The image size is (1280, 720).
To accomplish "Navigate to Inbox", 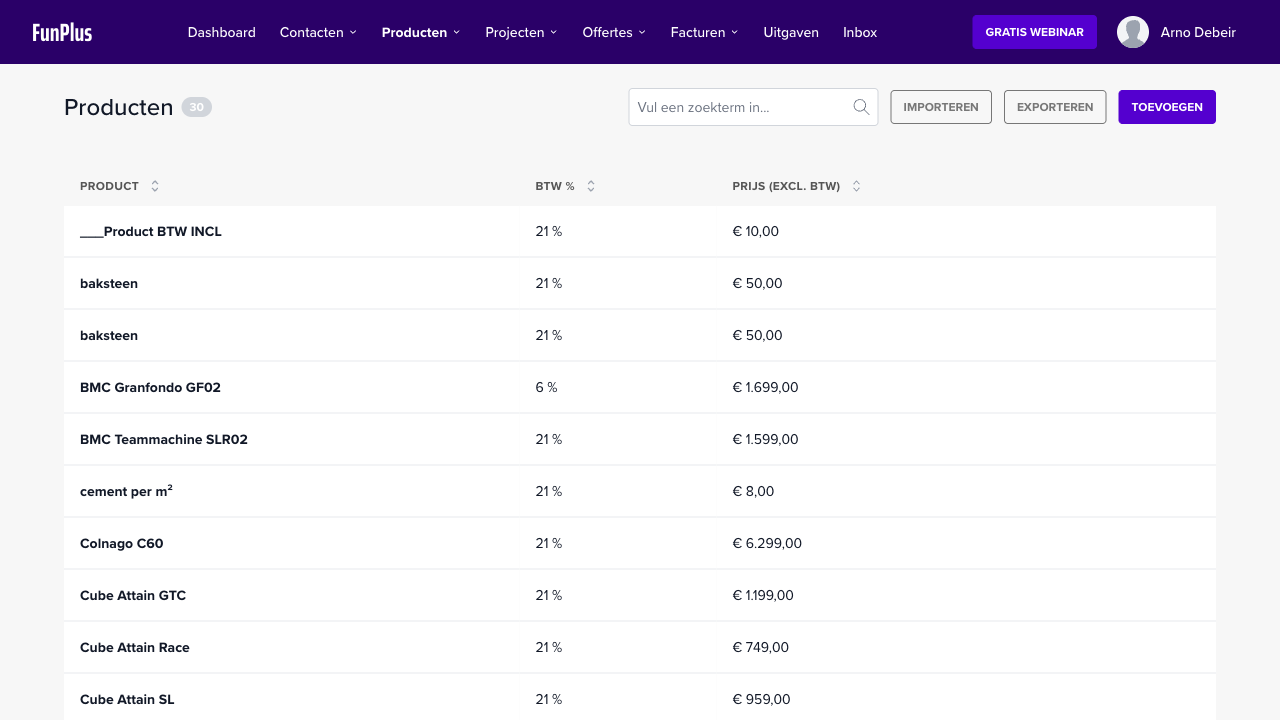I will pyautogui.click(x=860, y=32).
